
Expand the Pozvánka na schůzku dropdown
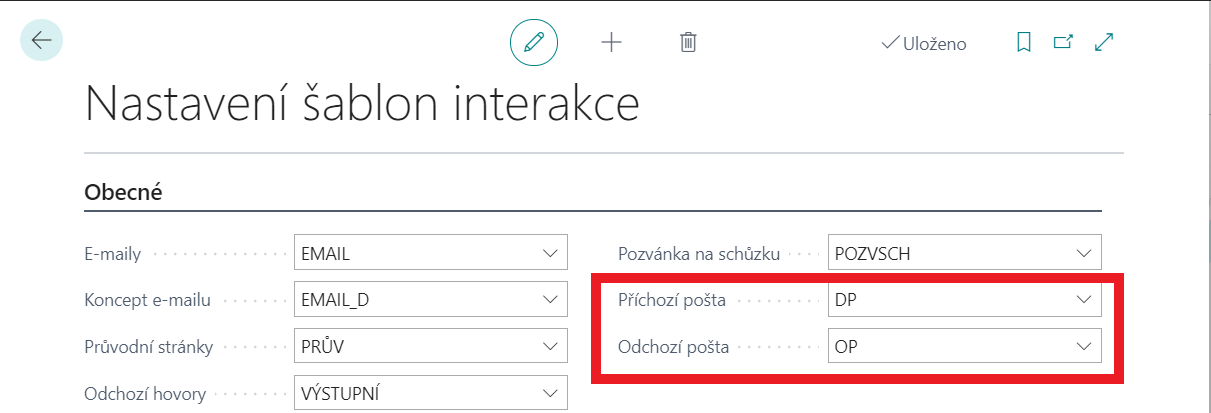click(1083, 253)
